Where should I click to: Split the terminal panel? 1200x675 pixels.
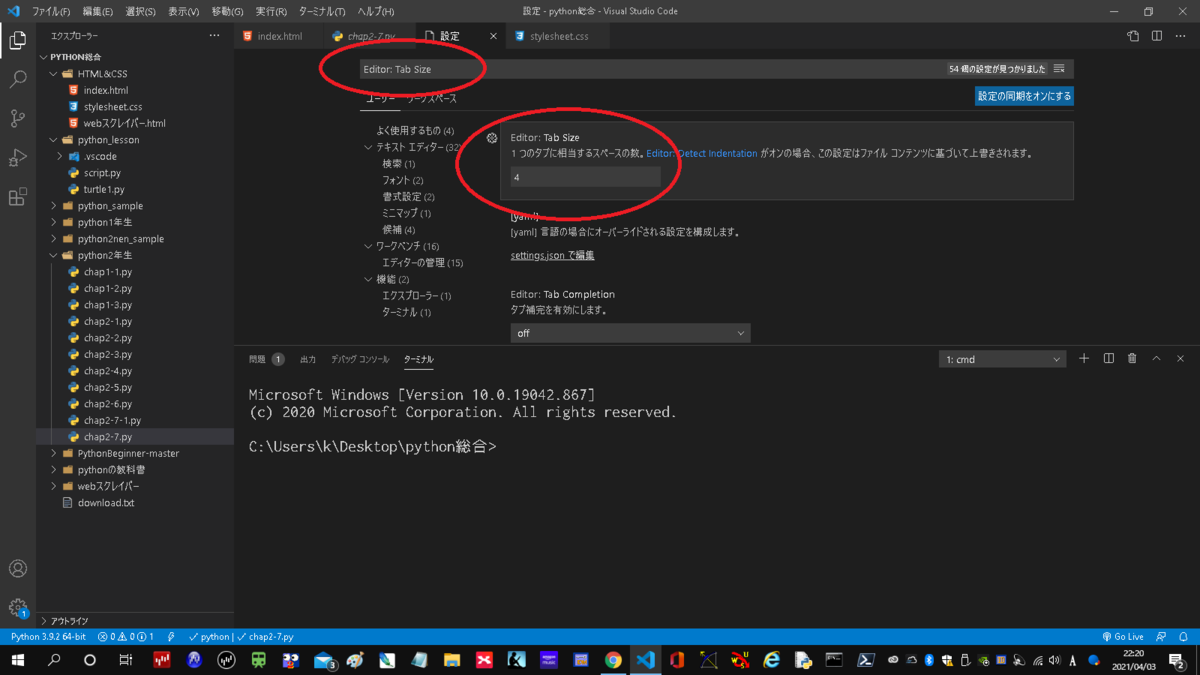click(x=1108, y=359)
